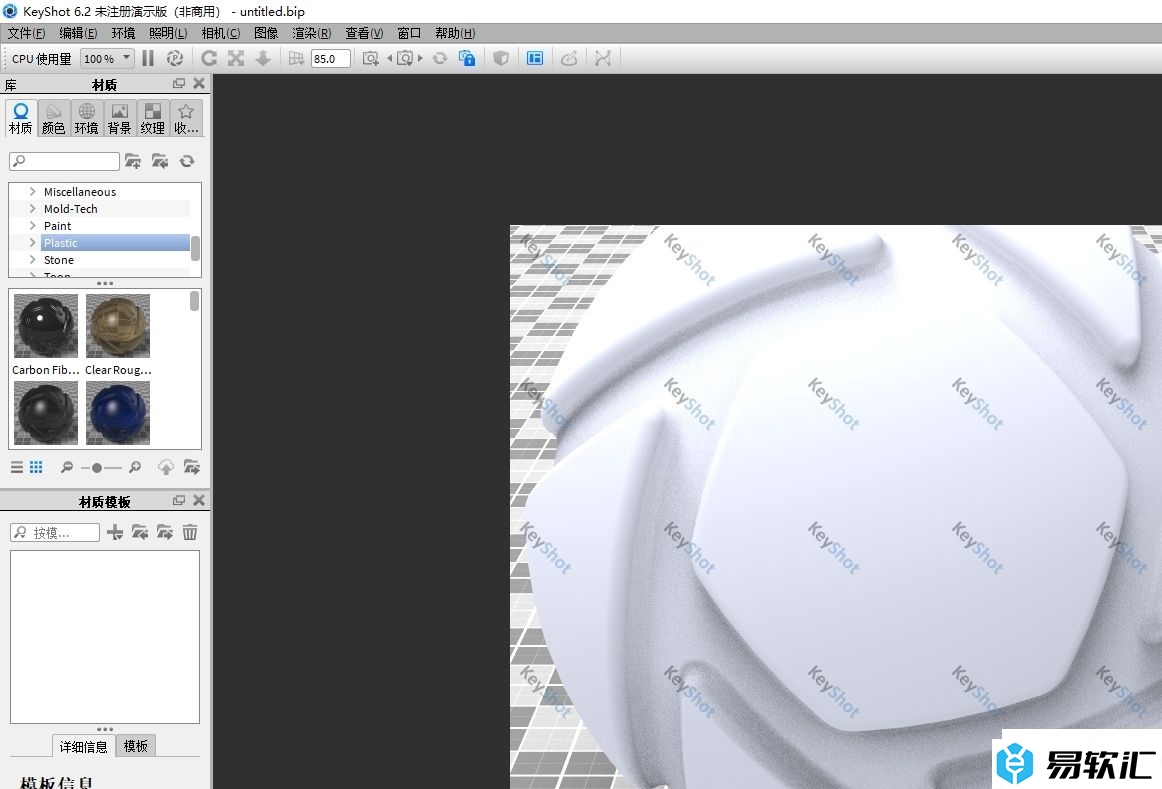Click the library search field

click(x=64, y=161)
